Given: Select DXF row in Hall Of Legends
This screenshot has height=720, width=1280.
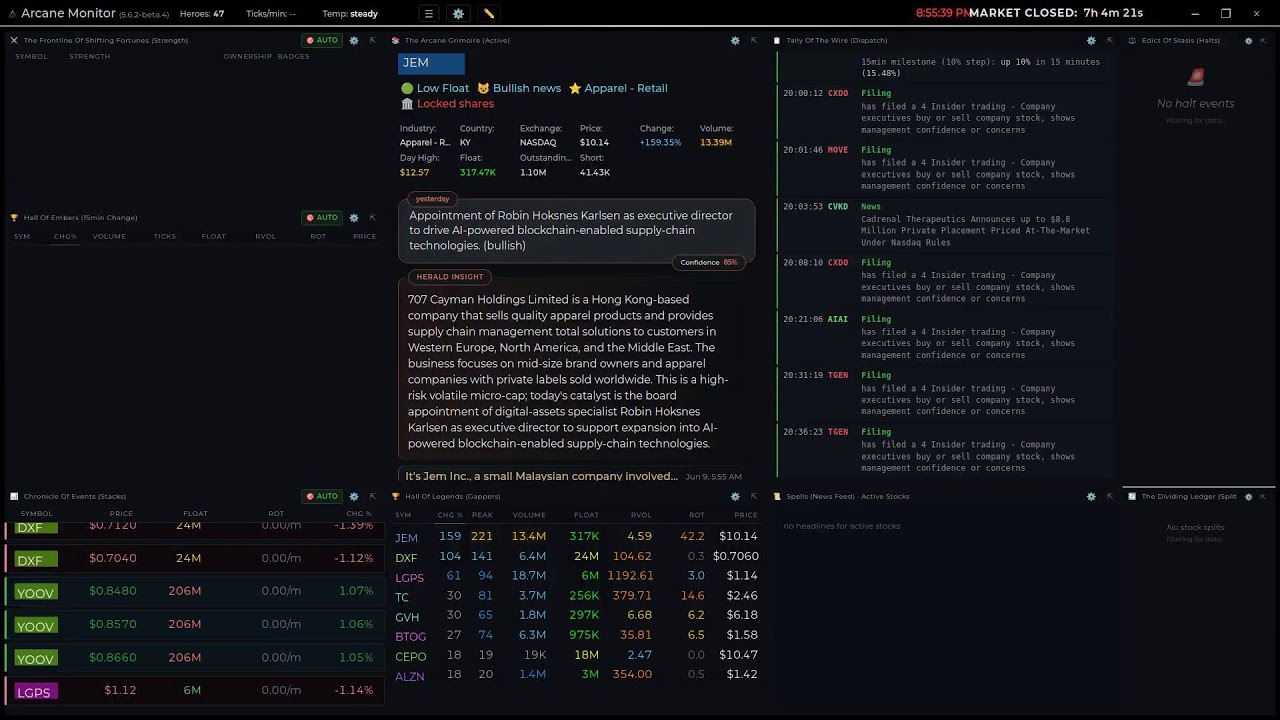Looking at the screenshot, I should point(576,557).
